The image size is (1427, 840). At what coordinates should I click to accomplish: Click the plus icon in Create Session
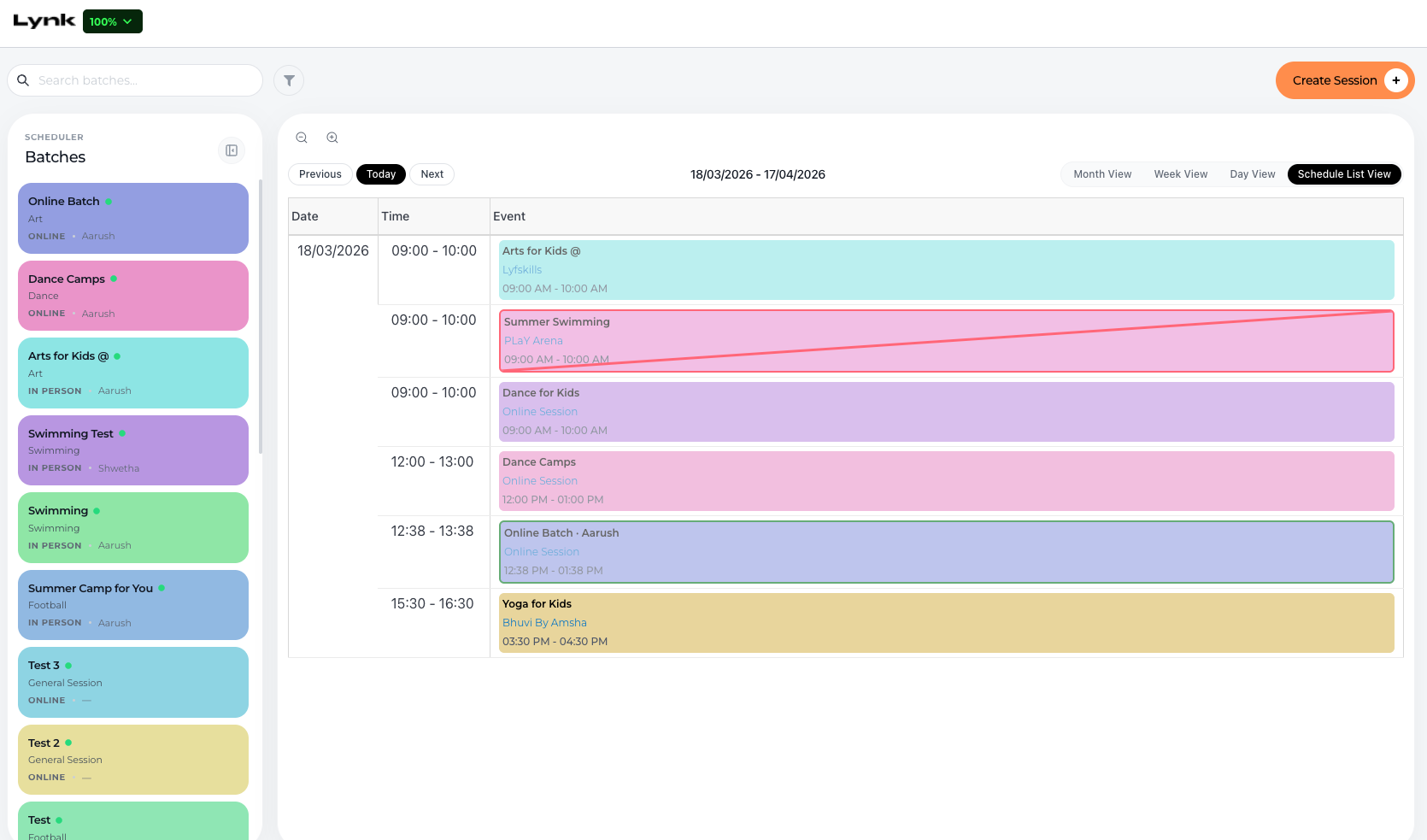[1396, 80]
